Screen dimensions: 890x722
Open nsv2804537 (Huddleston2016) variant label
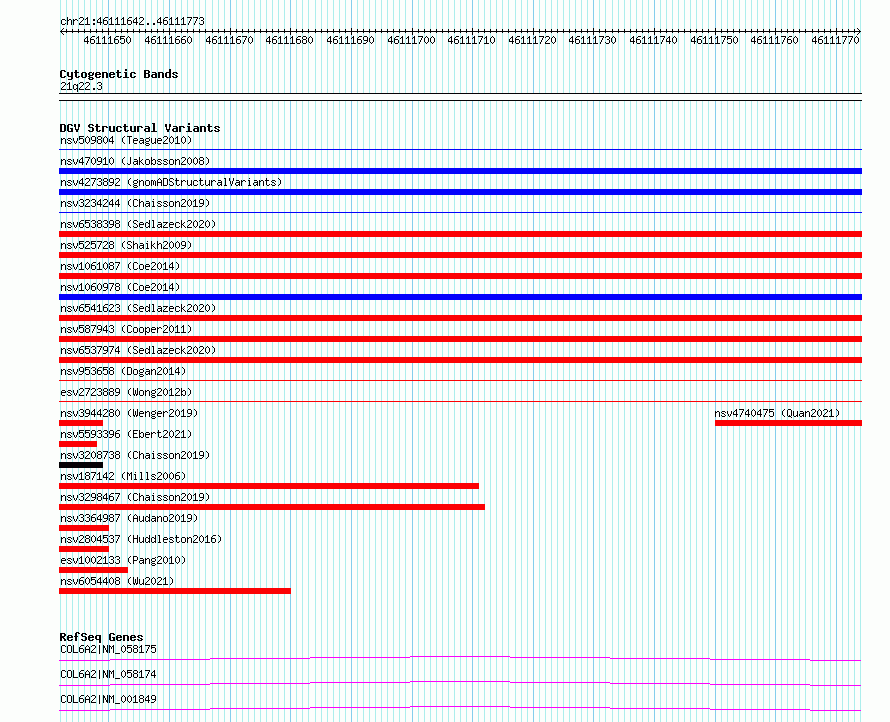141,539
